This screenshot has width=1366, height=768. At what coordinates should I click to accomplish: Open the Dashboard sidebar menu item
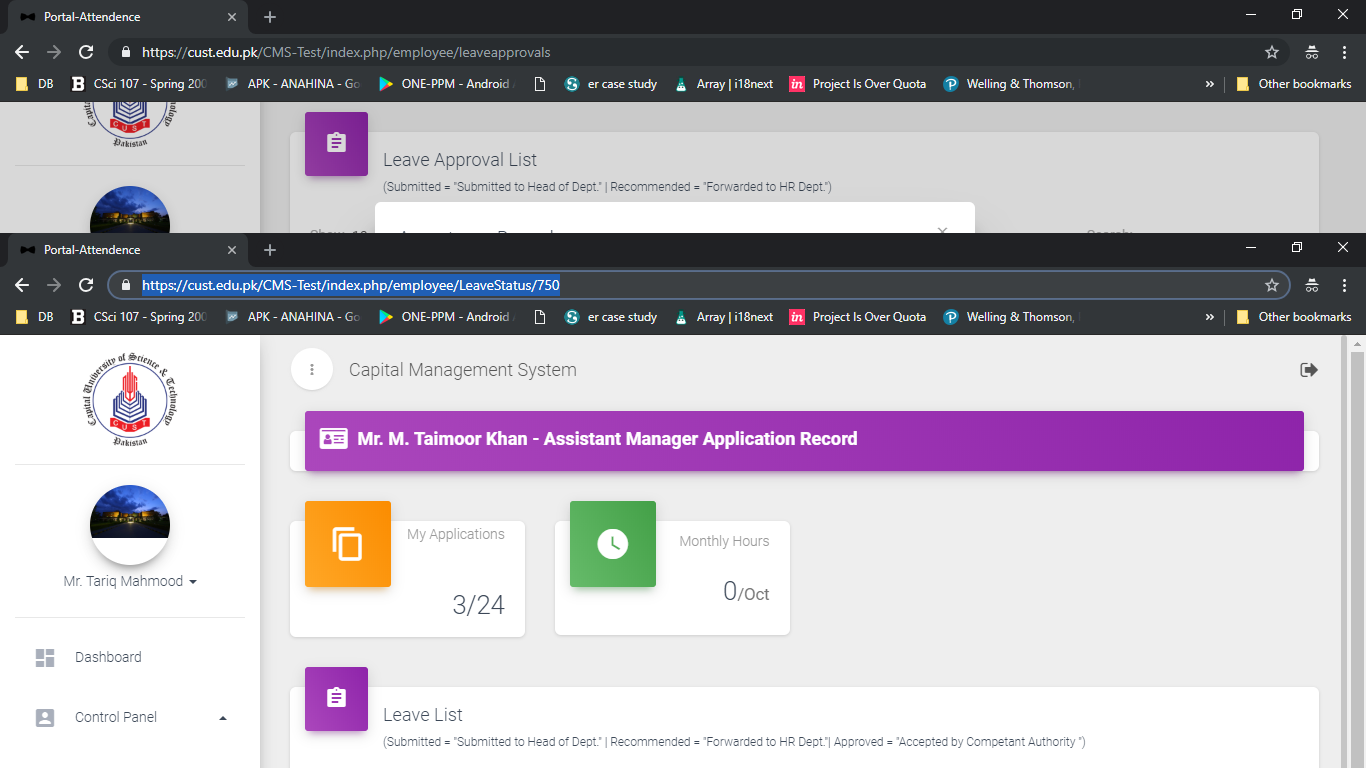[108, 657]
